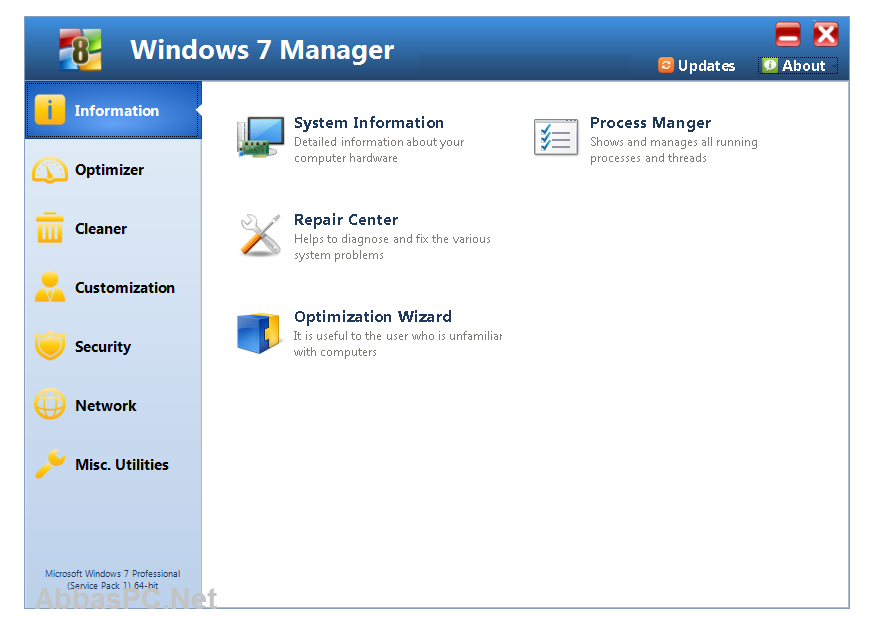Open System Information title link

[369, 123]
